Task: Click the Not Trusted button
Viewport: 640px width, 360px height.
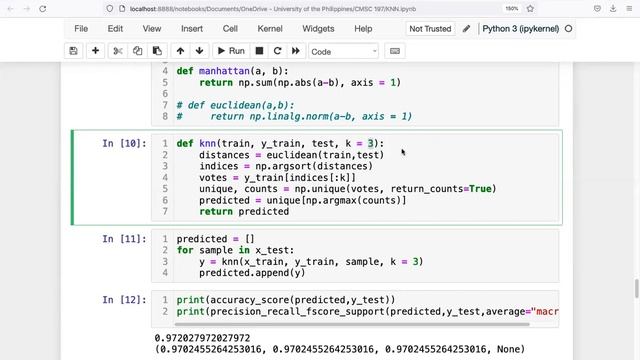Action: pyautogui.click(x=430, y=29)
